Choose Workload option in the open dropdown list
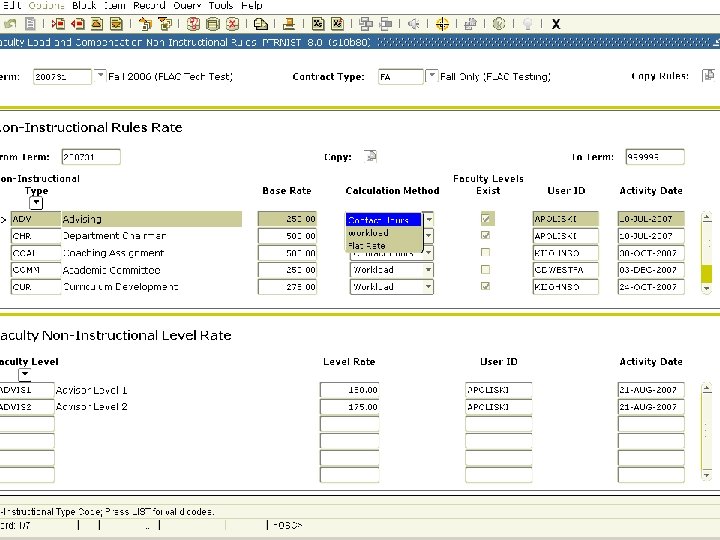720x540 pixels. click(368, 233)
